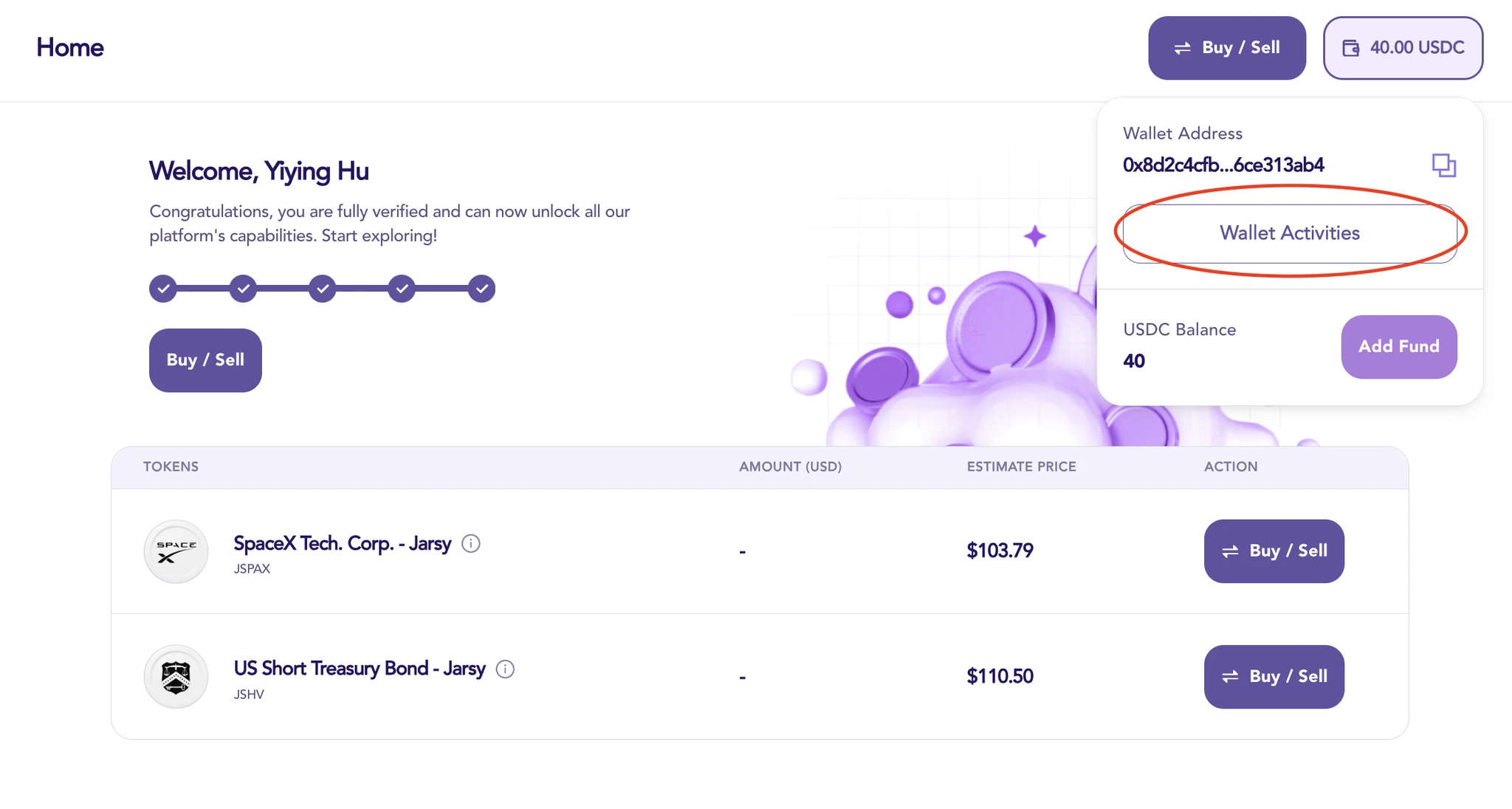Click the ESTIMATE PRICE column header
Viewport: 1512px width, 809px height.
click(1021, 467)
